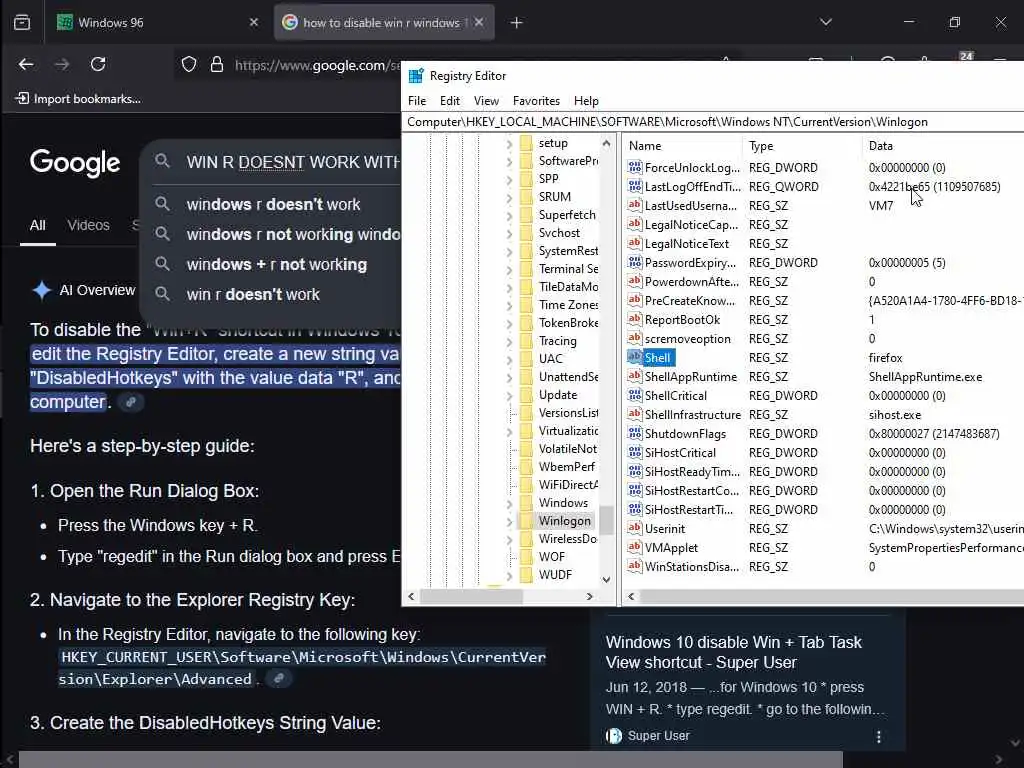Screen dimensions: 1024x768
Task: Open 'Windows 10 disable Win + Tab' result link
Action: 733,652
